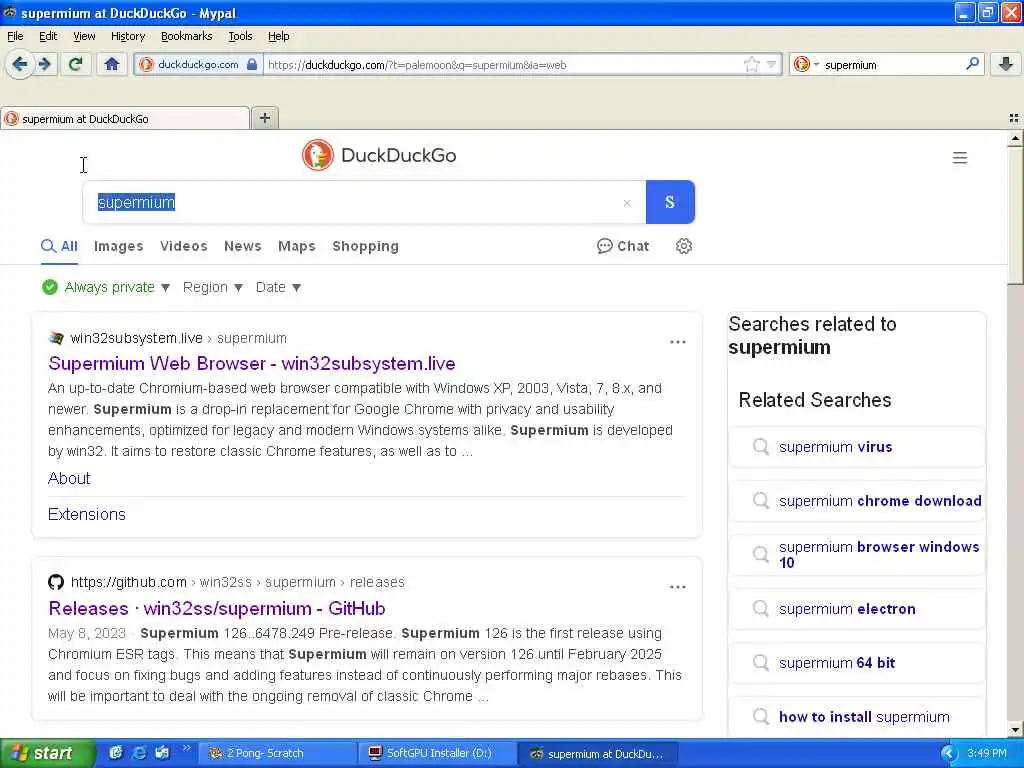Open the home page via house icon

pos(112,65)
